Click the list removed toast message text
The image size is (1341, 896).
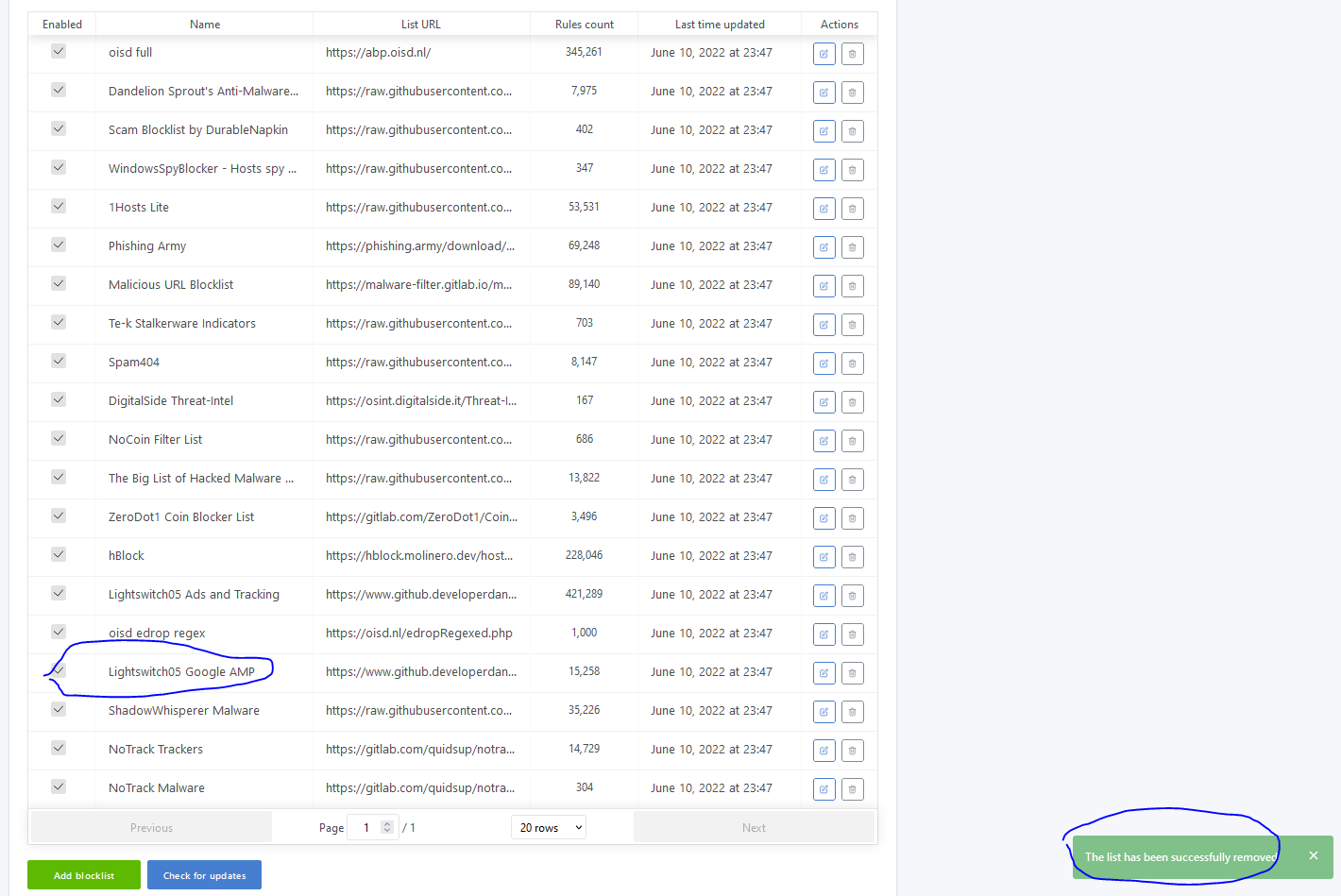1180,857
